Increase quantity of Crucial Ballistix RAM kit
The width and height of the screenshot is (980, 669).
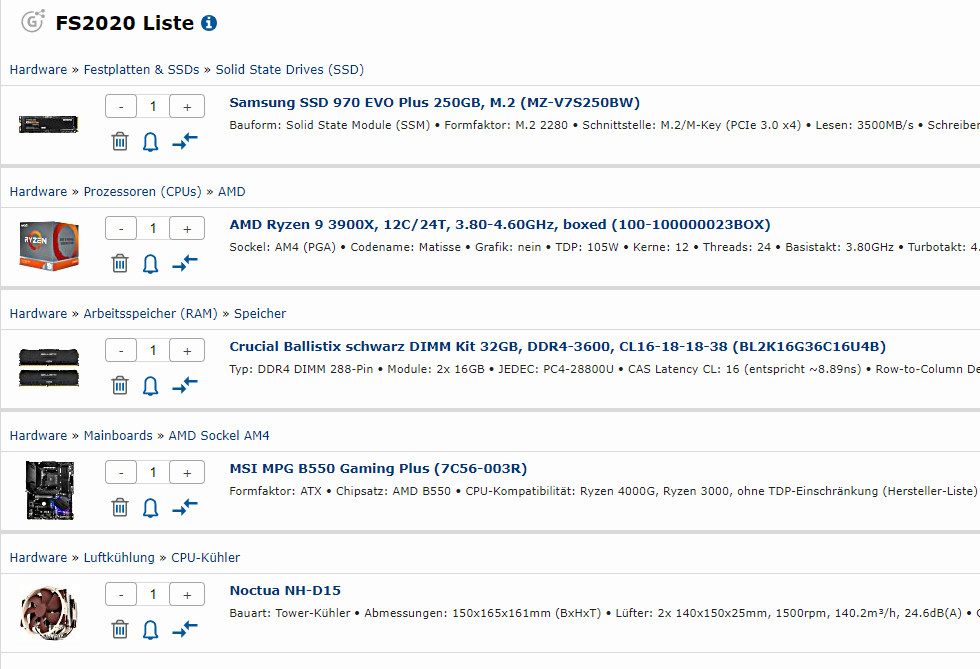187,351
